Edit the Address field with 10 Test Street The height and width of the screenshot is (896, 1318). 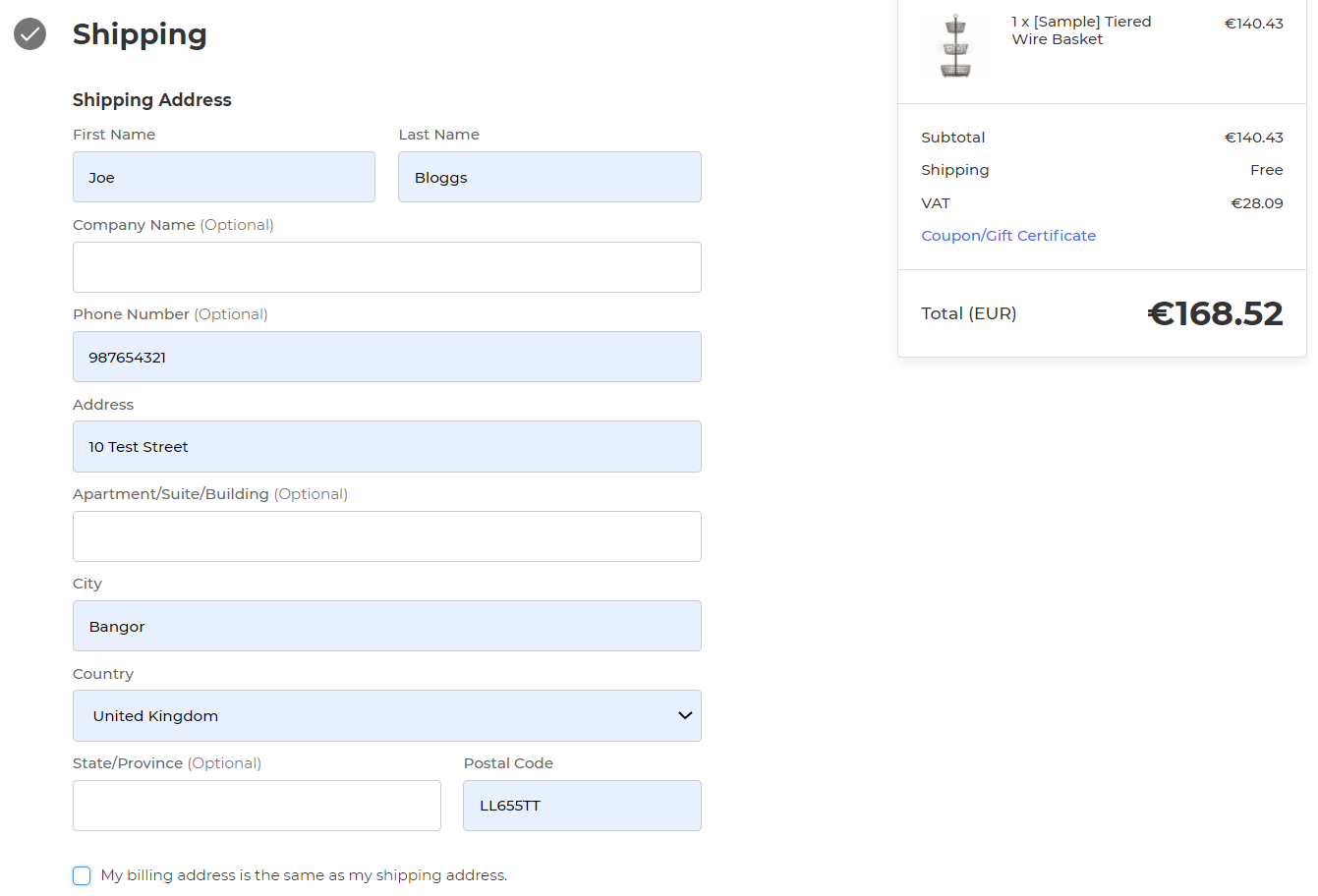pos(387,446)
